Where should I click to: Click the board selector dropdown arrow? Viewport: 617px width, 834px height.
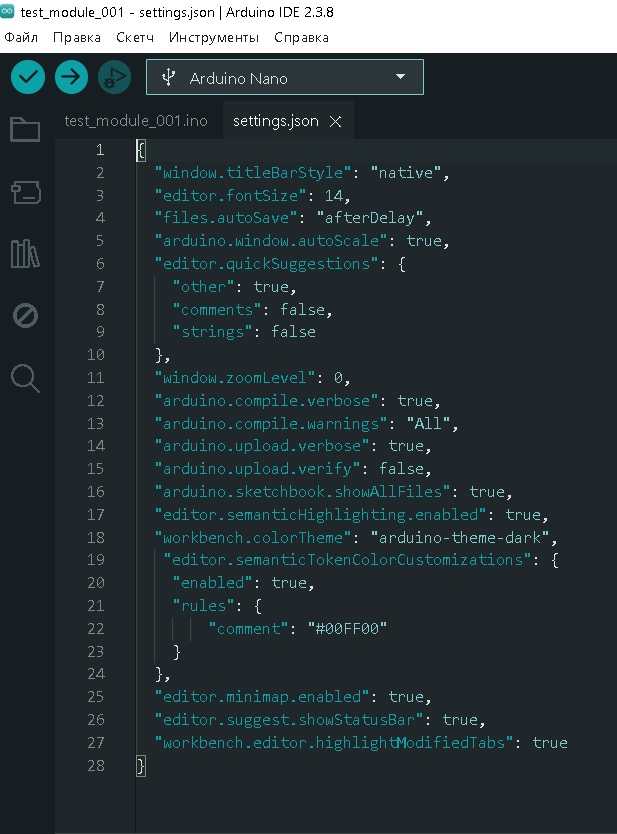coord(401,77)
